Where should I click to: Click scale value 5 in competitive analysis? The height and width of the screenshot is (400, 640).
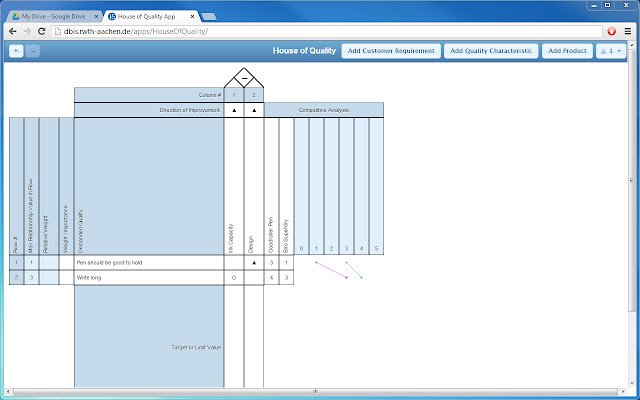376,249
